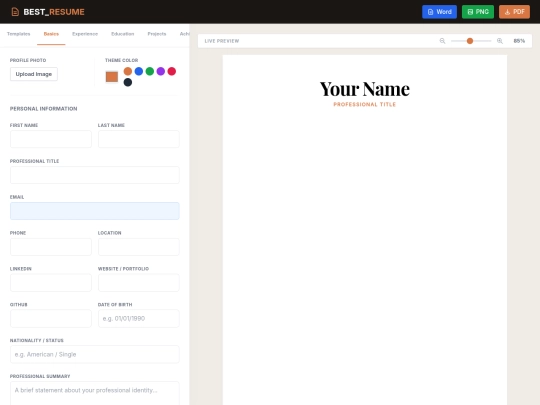Click the Nationality / Status field
Screen dimensions: 540x405
click(x=95, y=354)
